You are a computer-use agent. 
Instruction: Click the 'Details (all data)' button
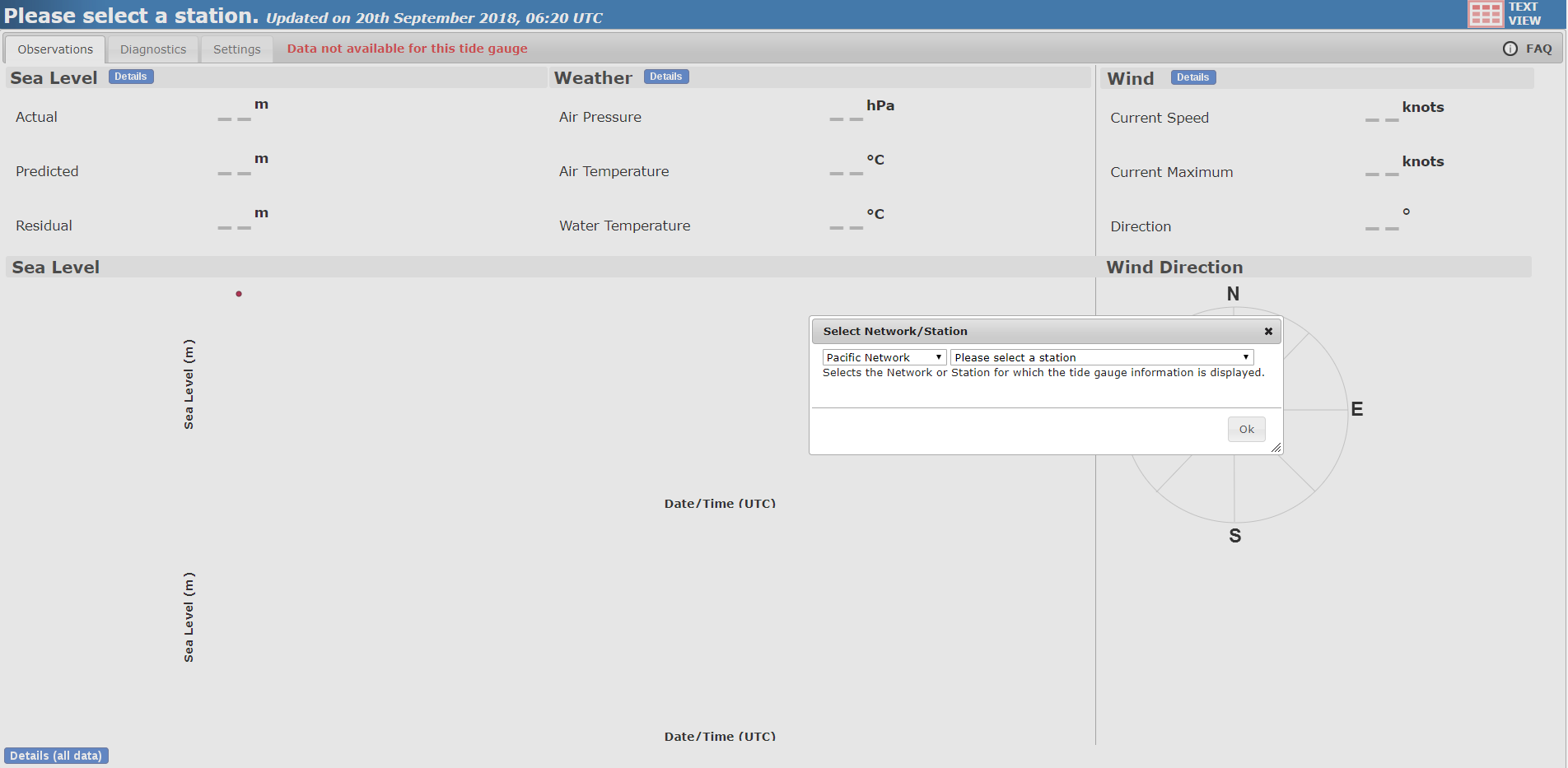coord(56,756)
